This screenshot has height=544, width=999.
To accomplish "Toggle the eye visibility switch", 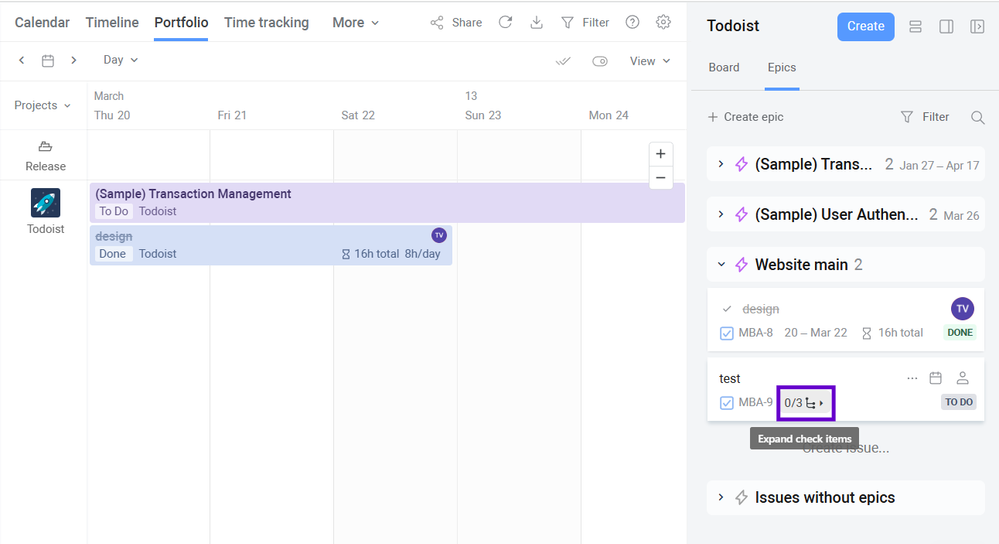I will click(600, 61).
